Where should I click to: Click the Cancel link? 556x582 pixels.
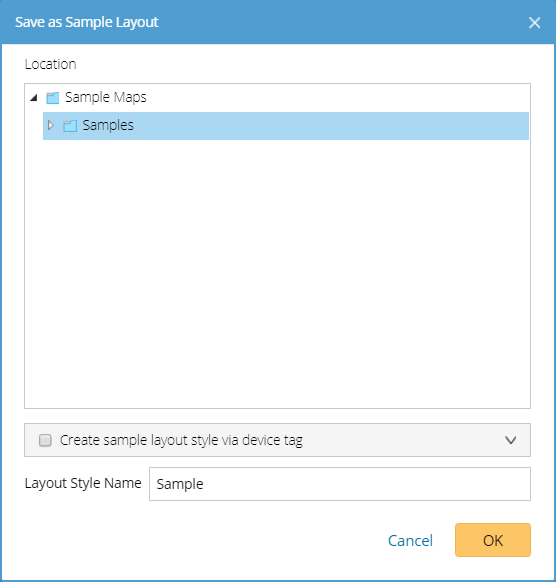coord(410,540)
